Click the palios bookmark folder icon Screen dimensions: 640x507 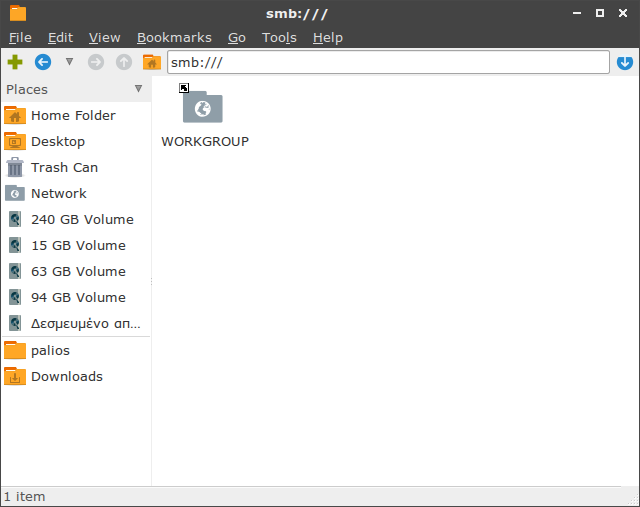coord(15,350)
